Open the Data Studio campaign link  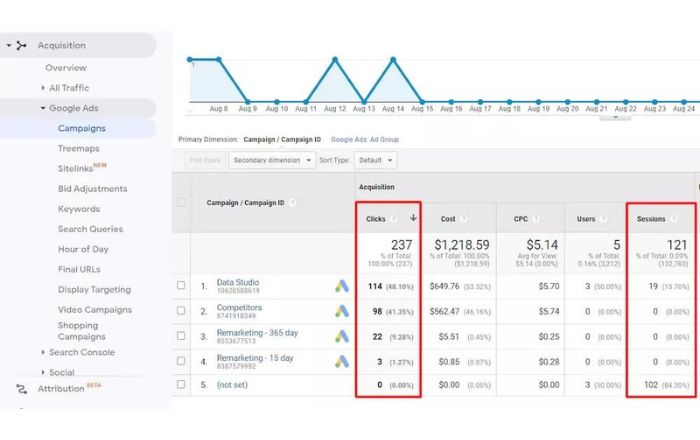(x=238, y=282)
